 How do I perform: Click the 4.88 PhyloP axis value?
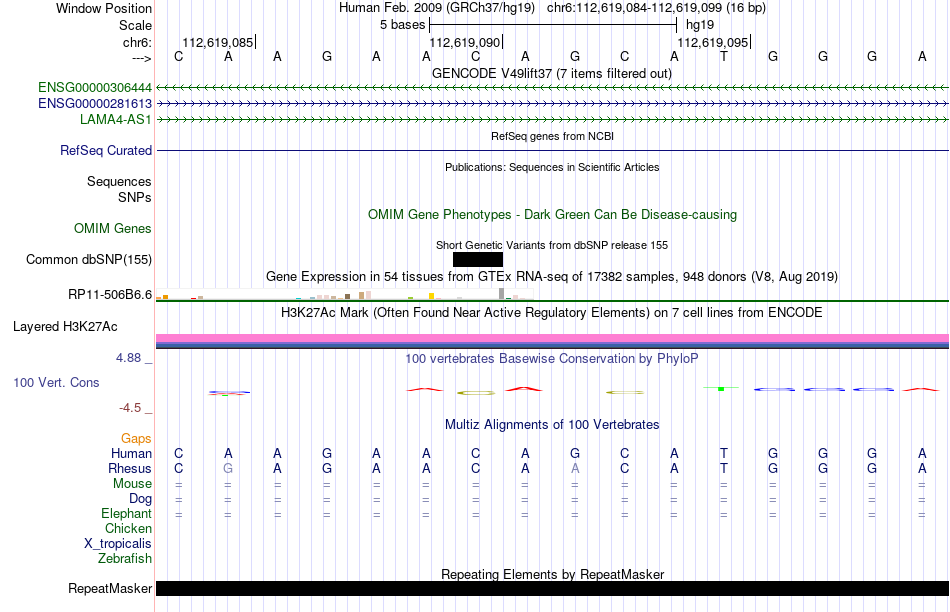(128, 358)
